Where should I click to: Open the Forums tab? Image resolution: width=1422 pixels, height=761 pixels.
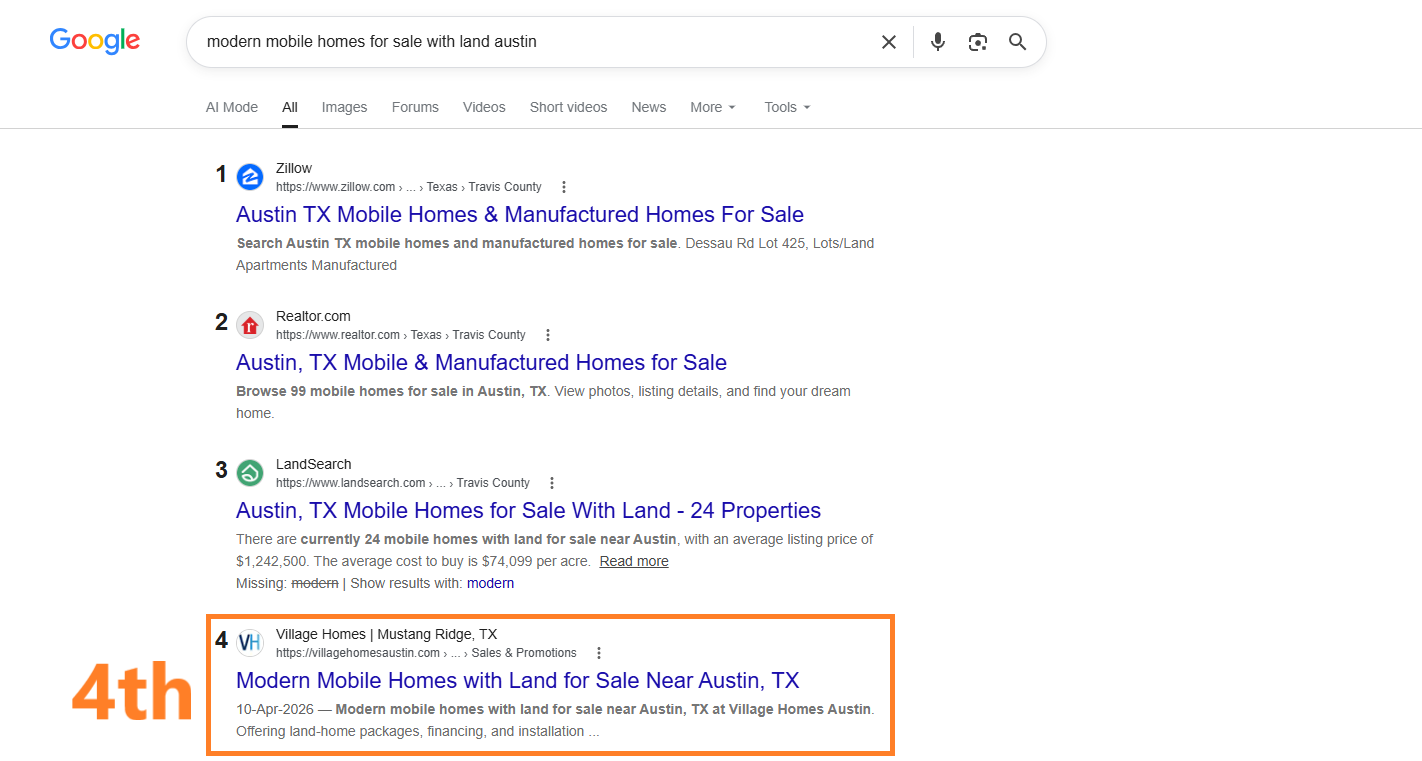tap(415, 107)
